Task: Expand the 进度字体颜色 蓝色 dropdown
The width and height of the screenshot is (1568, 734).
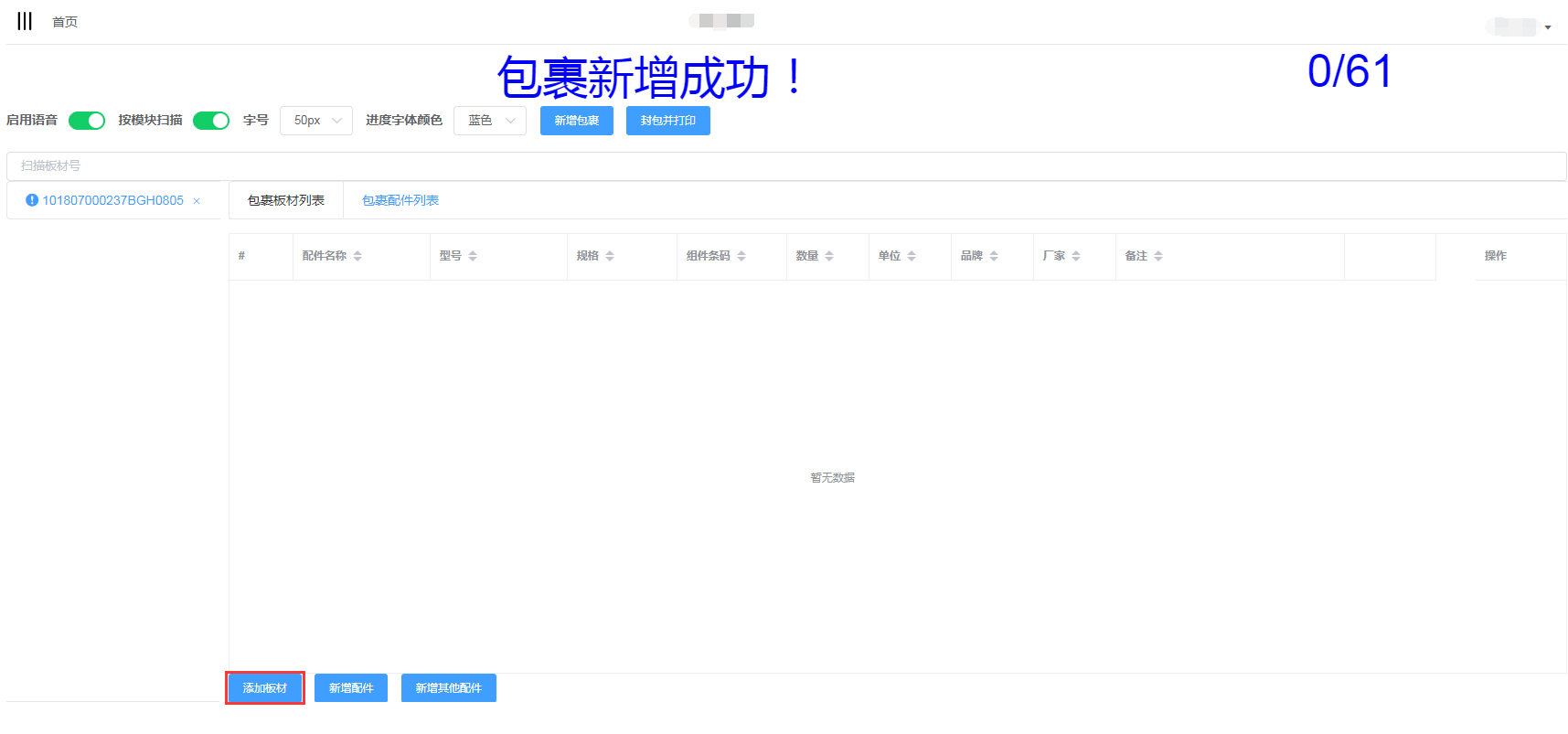Action: tap(490, 121)
